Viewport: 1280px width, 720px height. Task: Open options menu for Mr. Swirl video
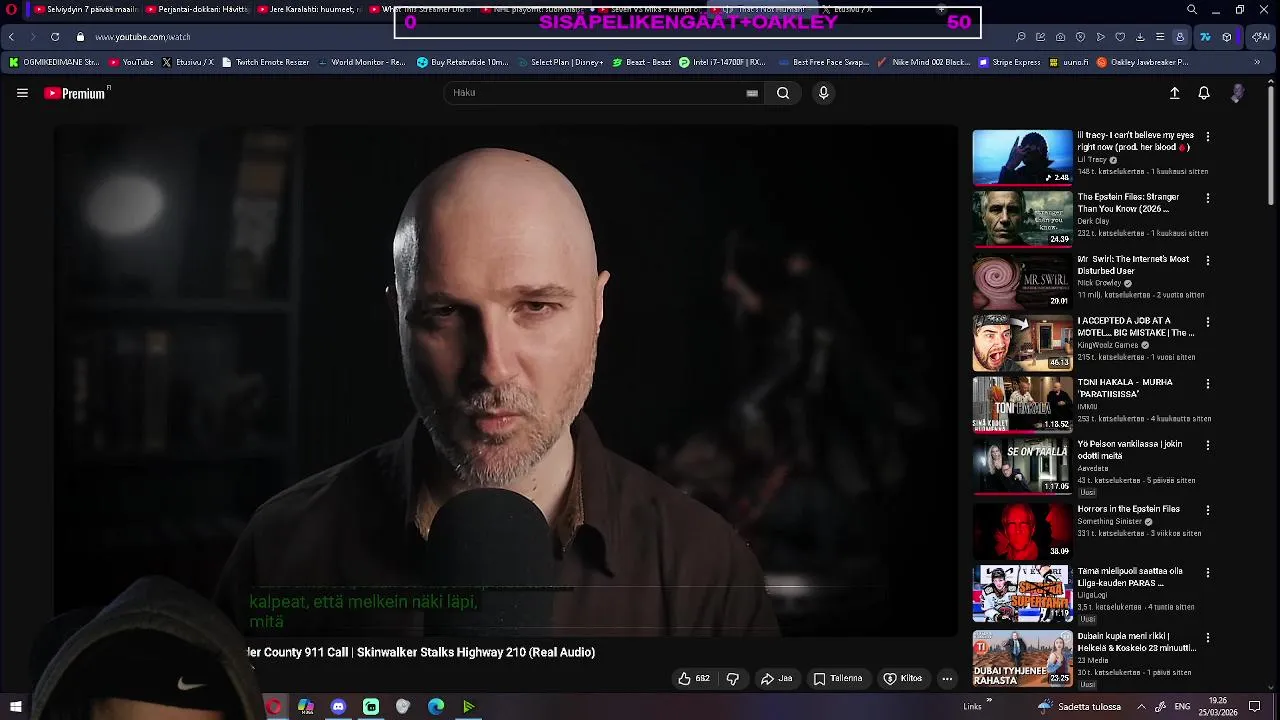1208,260
